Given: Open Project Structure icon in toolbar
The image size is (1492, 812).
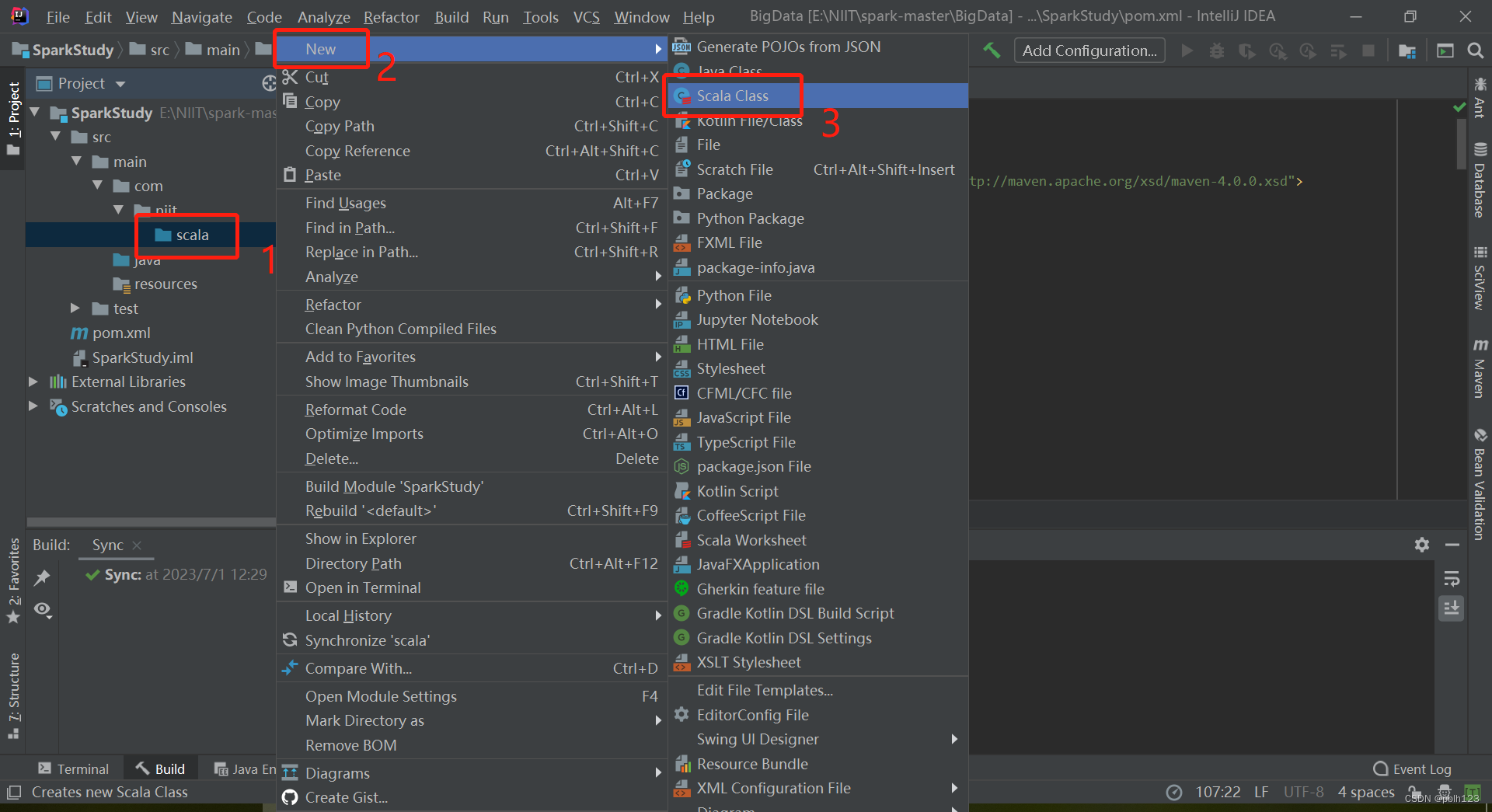Looking at the screenshot, I should pos(1407,51).
